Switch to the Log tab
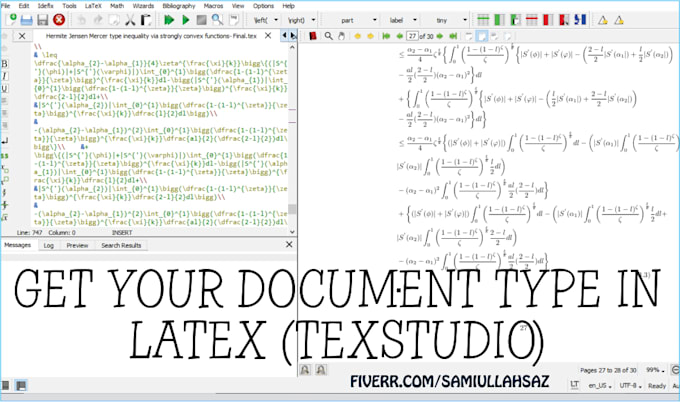Screen dimensions: 680x402 tap(49, 245)
